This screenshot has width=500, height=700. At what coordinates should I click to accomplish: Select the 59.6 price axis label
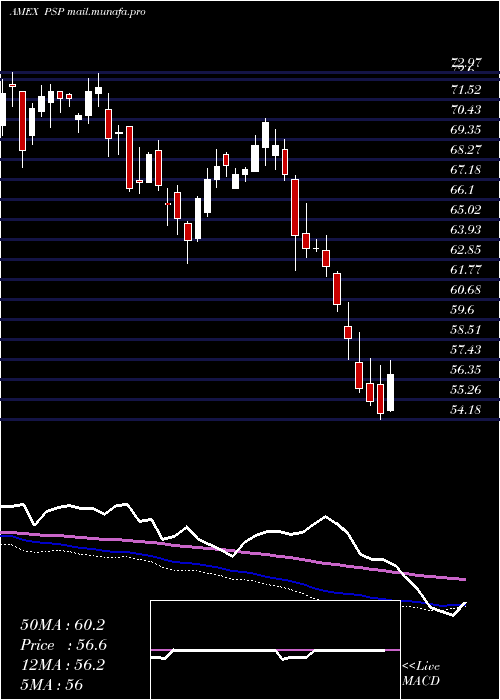click(x=462, y=310)
